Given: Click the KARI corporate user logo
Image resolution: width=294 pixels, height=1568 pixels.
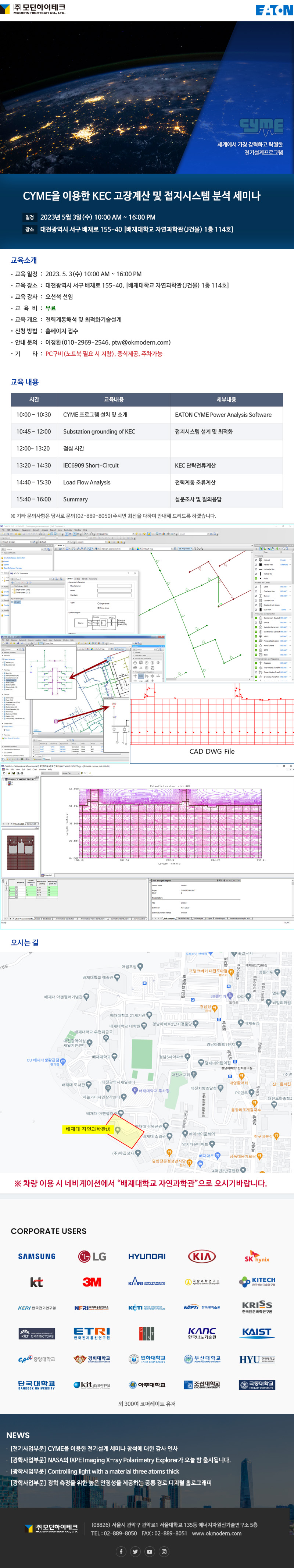Looking at the screenshot, I should click(x=147, y=1281).
